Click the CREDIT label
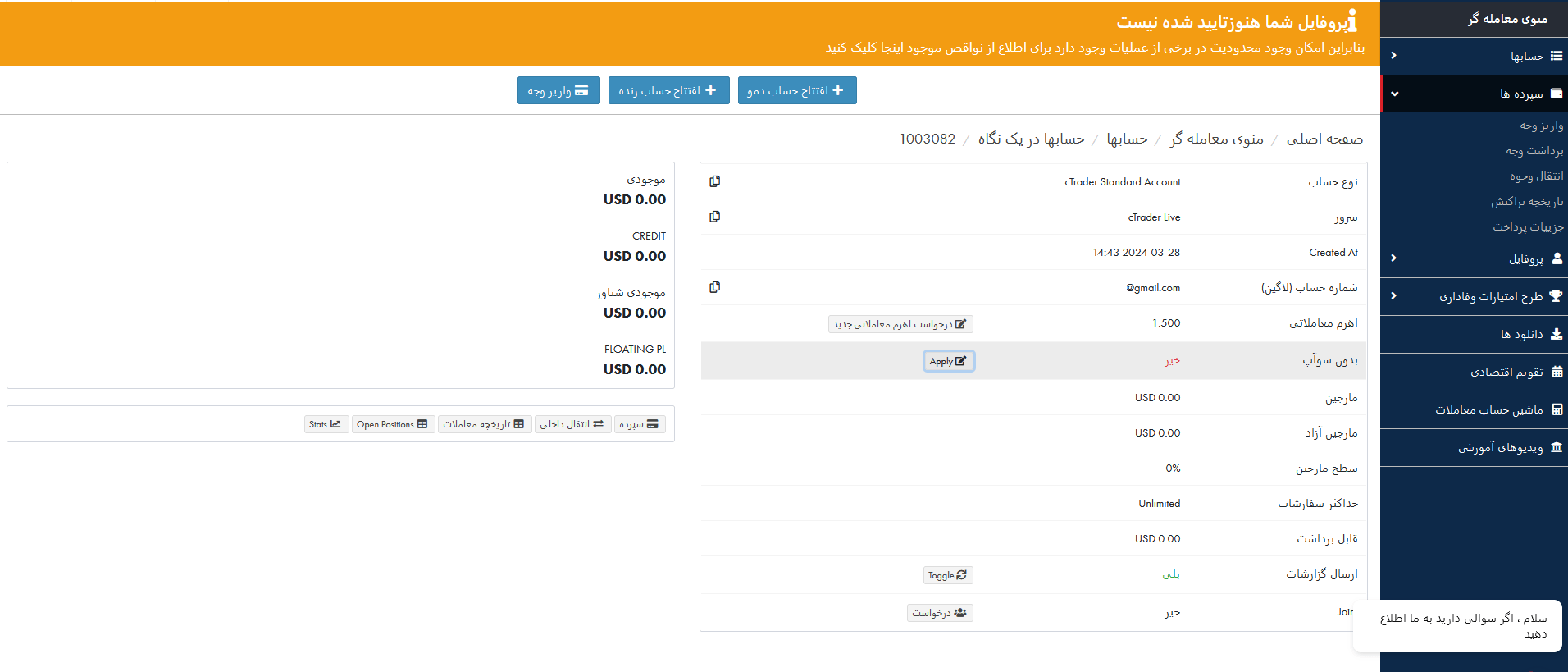1568x672 pixels. point(649,236)
